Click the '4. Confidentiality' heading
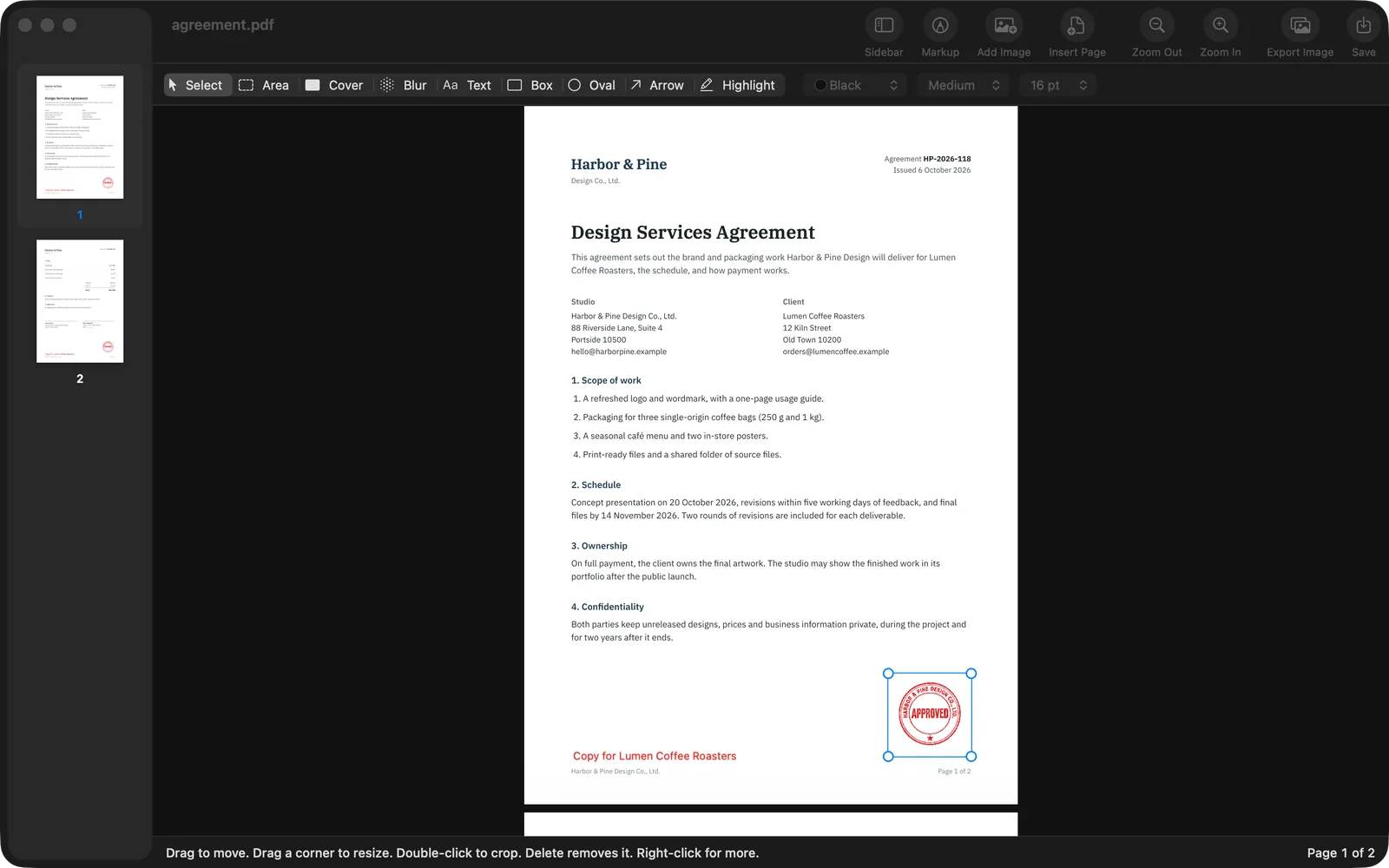Viewport: 1389px width, 868px height. click(608, 607)
